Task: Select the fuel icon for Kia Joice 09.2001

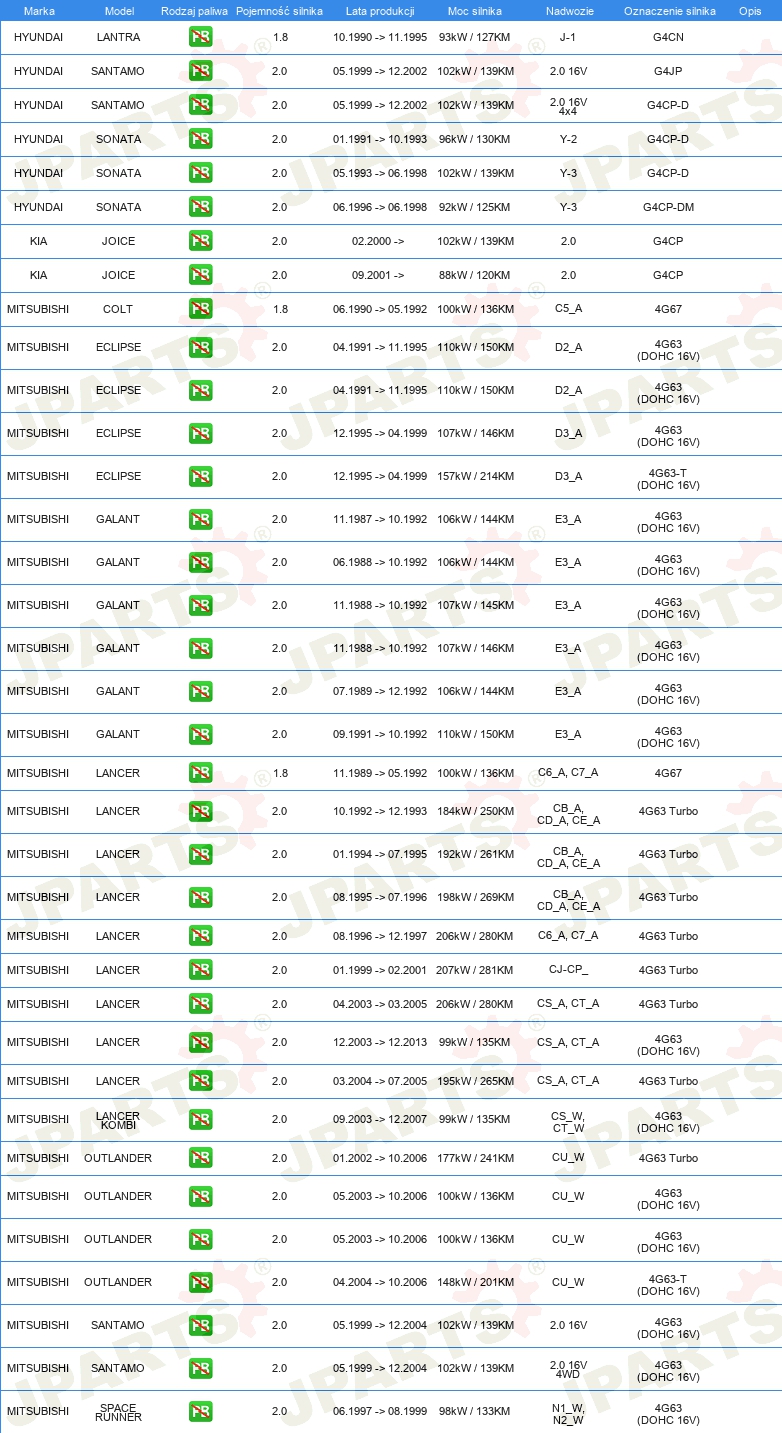Action: pos(200,276)
